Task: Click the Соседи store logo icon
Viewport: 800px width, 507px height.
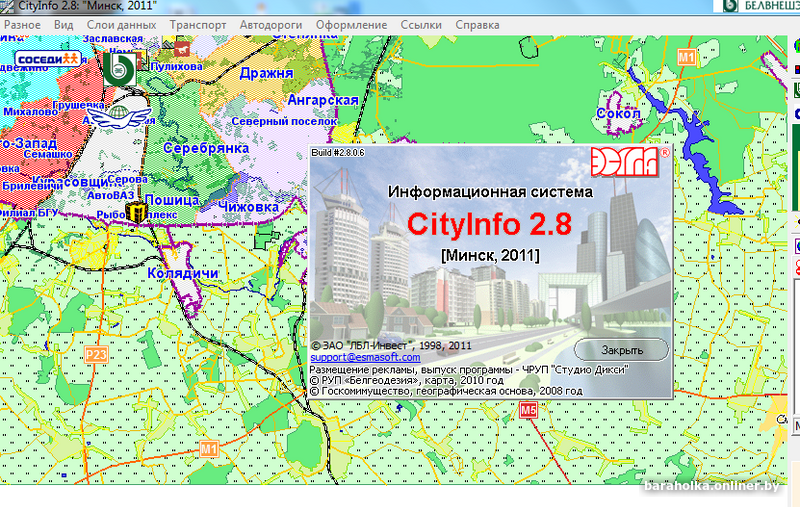Action: coord(47,59)
